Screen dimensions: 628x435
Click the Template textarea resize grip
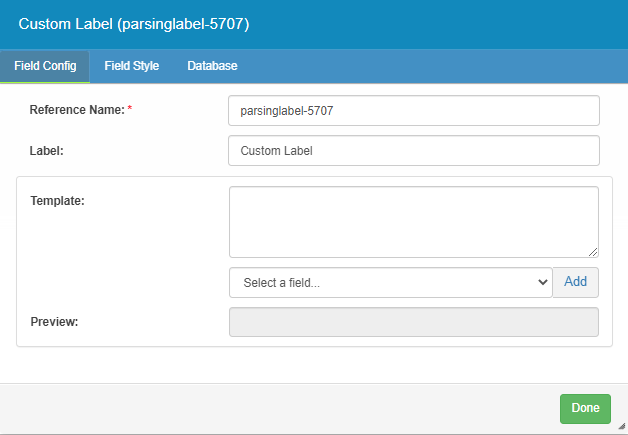click(x=593, y=252)
